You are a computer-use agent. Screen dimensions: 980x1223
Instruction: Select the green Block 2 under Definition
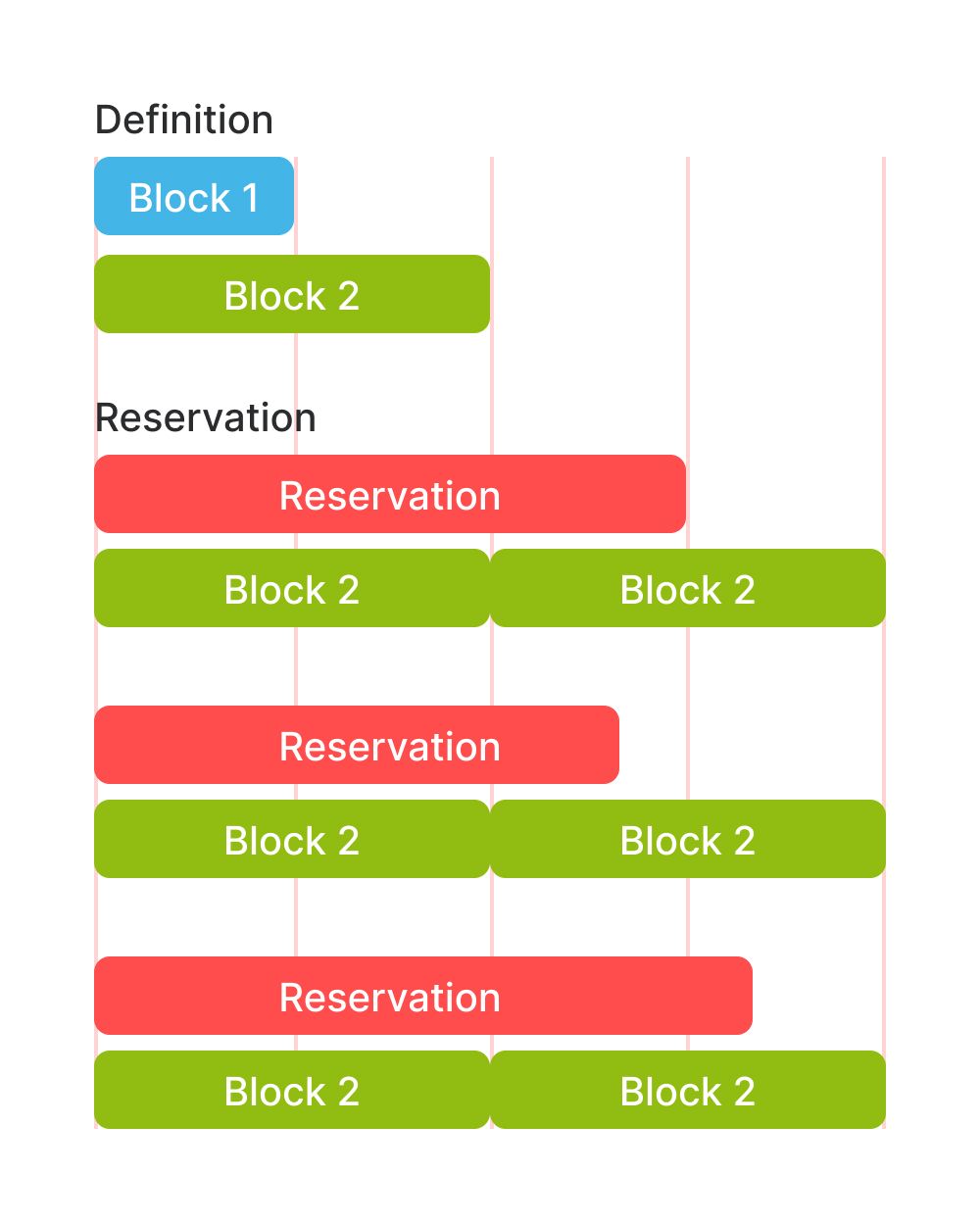tap(292, 294)
